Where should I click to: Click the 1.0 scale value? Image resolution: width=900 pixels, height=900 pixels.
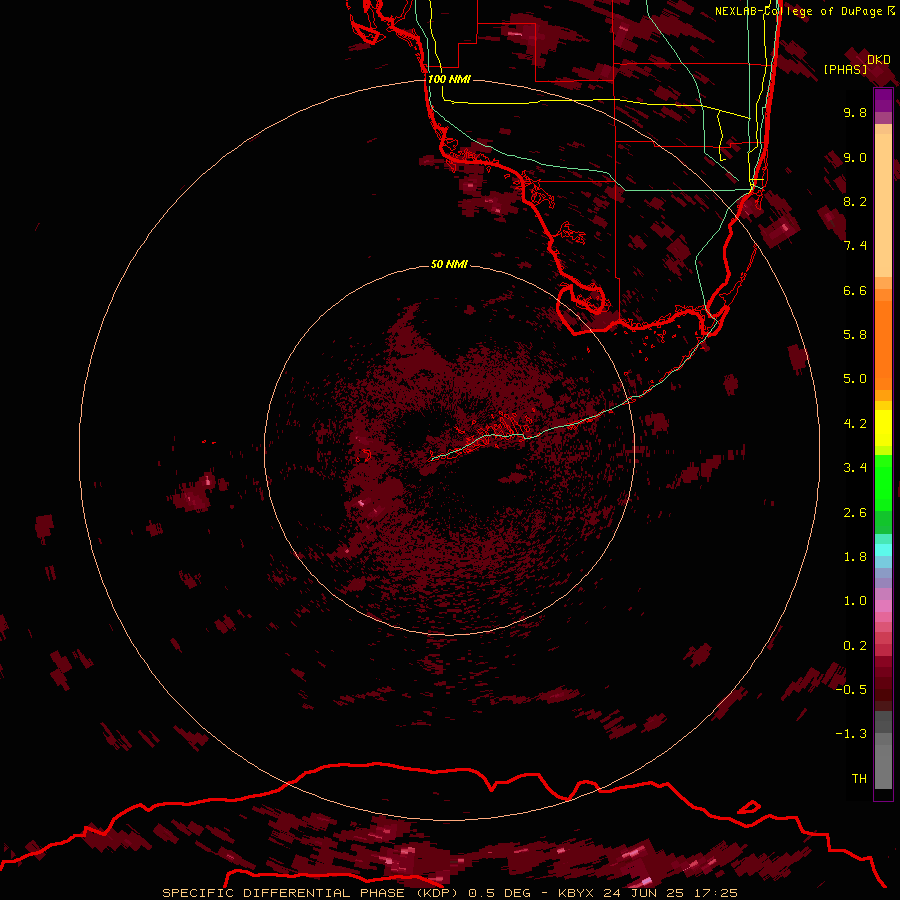click(x=855, y=601)
